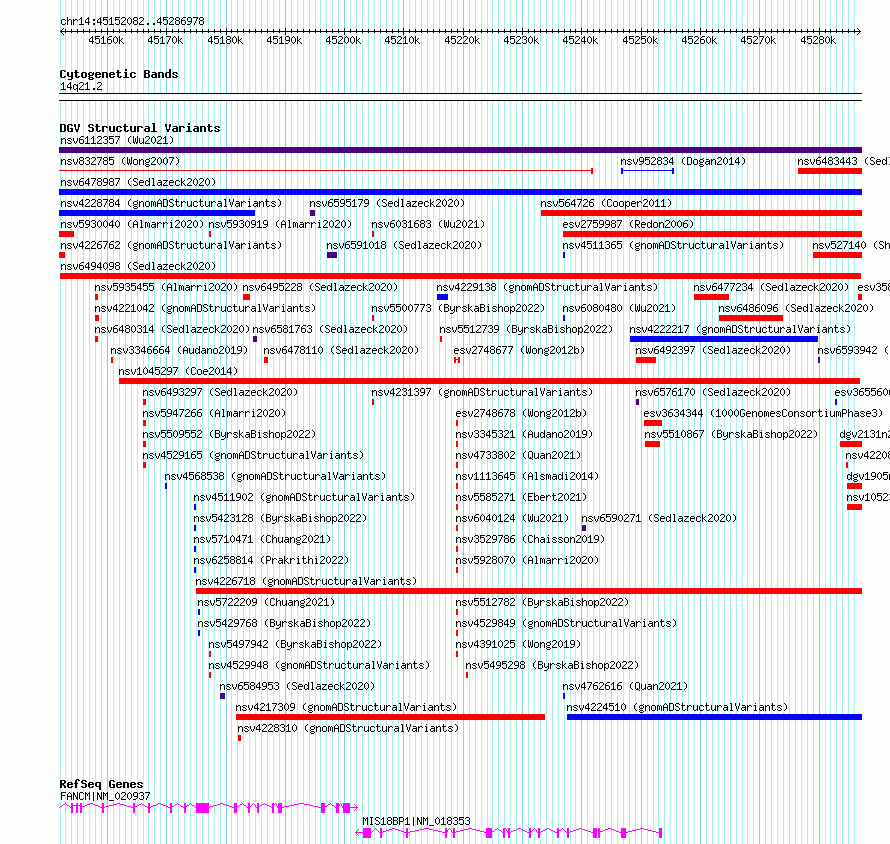Click nsv3529786 (Chaisson2019) label
Screen dimensions: 890x844
(x=530, y=539)
